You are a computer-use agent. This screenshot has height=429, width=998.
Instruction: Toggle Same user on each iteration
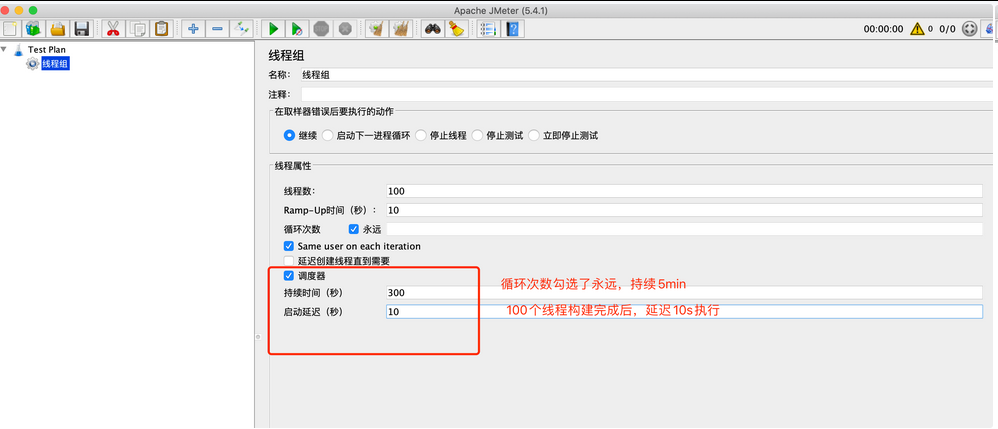click(x=289, y=246)
